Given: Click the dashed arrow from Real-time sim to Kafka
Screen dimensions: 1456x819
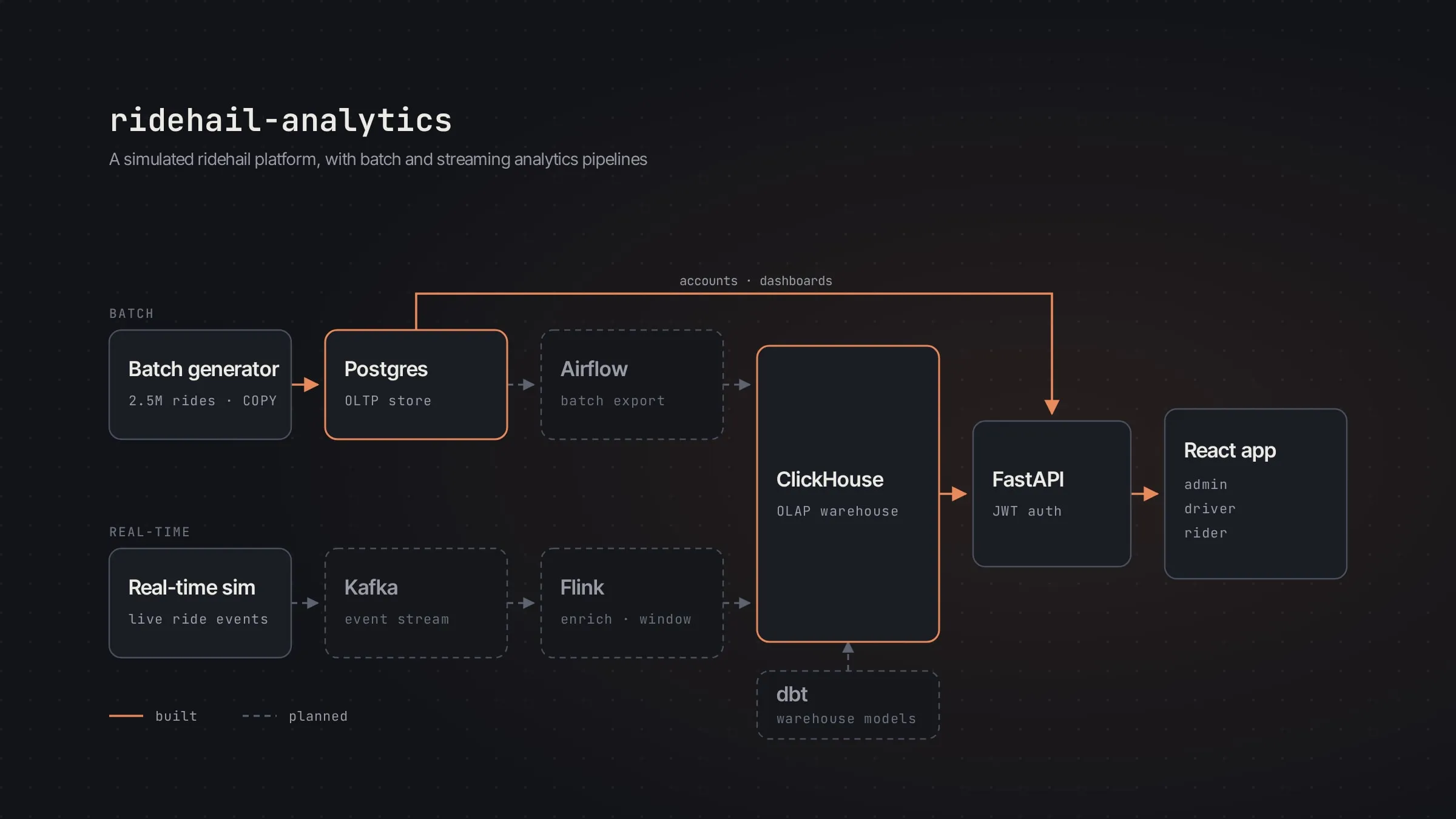Looking at the screenshot, I should [x=306, y=603].
